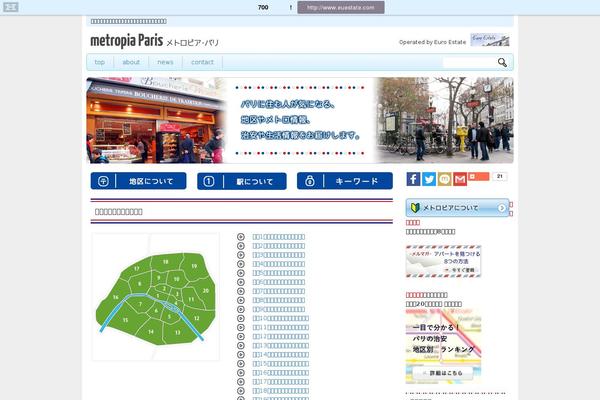Share via Gmail icon
600x400 pixels.
[x=460, y=179]
